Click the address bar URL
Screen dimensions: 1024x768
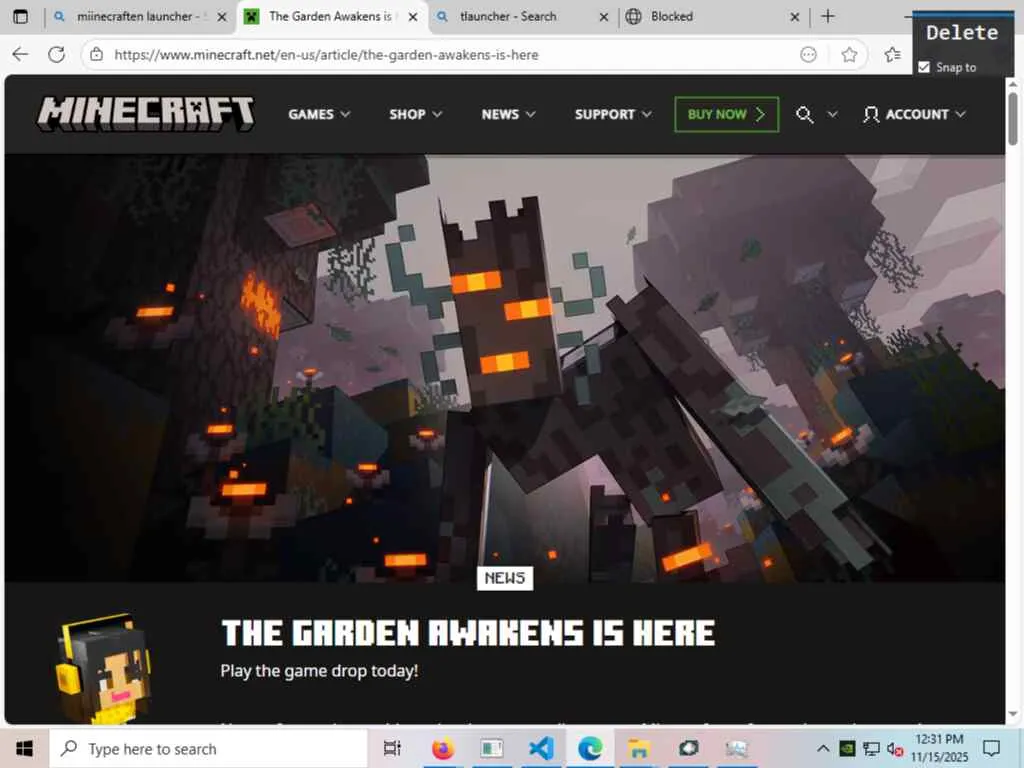pos(326,55)
